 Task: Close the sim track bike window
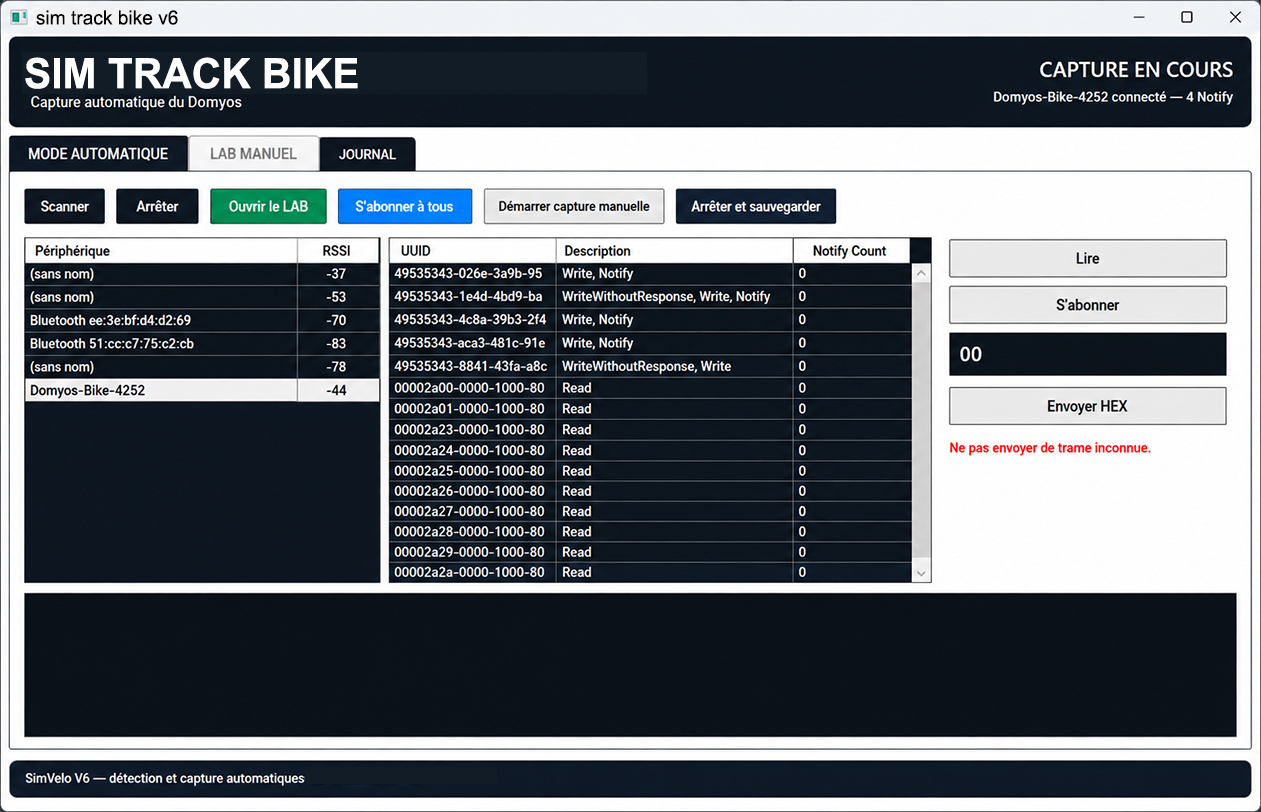coord(1235,17)
